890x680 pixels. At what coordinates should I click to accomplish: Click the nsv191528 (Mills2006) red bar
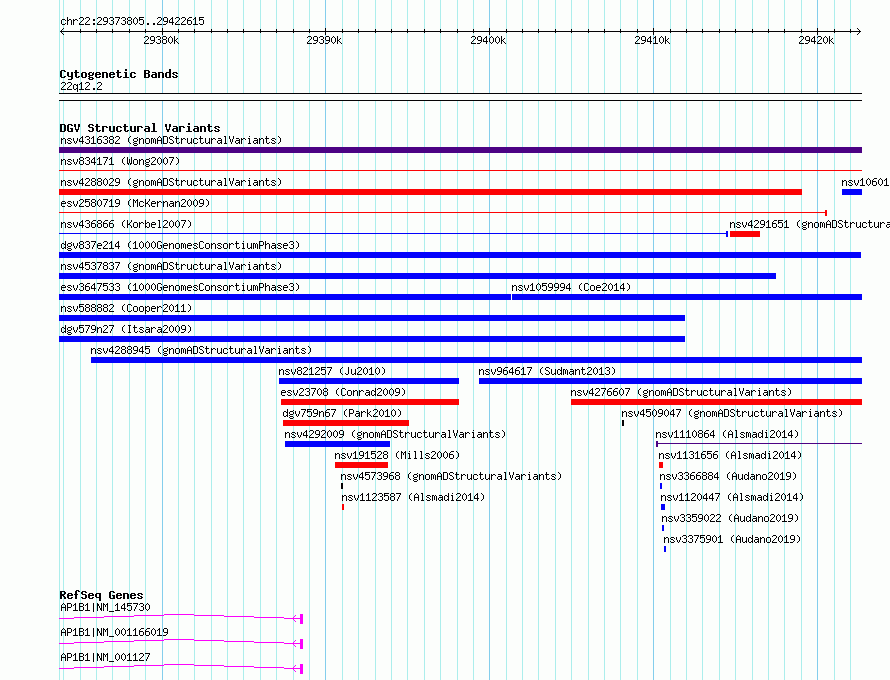362,465
